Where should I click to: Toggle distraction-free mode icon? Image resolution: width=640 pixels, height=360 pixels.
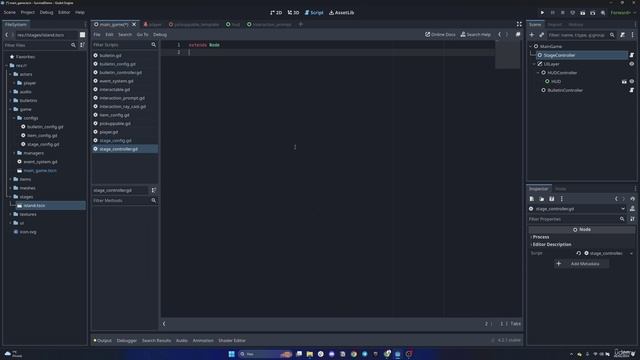point(519,24)
